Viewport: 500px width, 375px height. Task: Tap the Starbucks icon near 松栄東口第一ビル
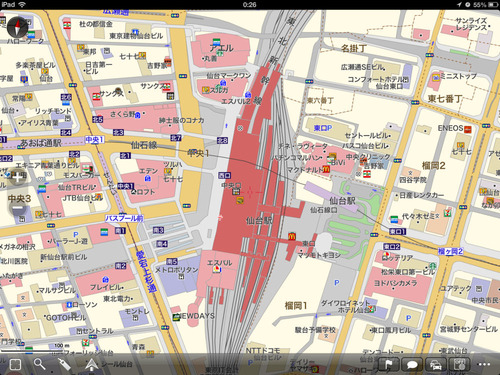[x=432, y=266]
